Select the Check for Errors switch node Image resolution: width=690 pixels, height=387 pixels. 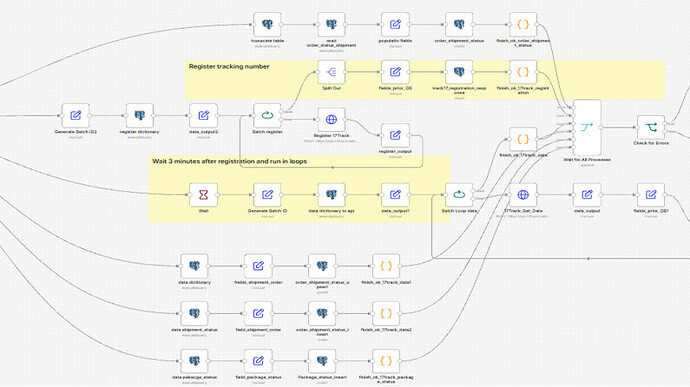(651, 128)
